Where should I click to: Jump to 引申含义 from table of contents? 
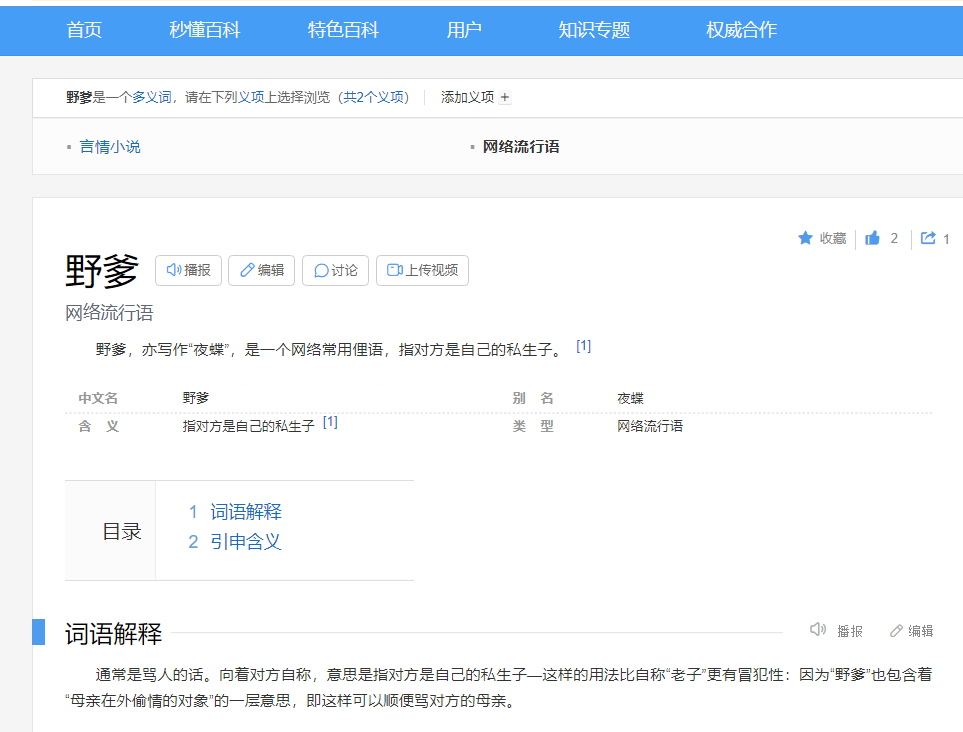click(246, 542)
